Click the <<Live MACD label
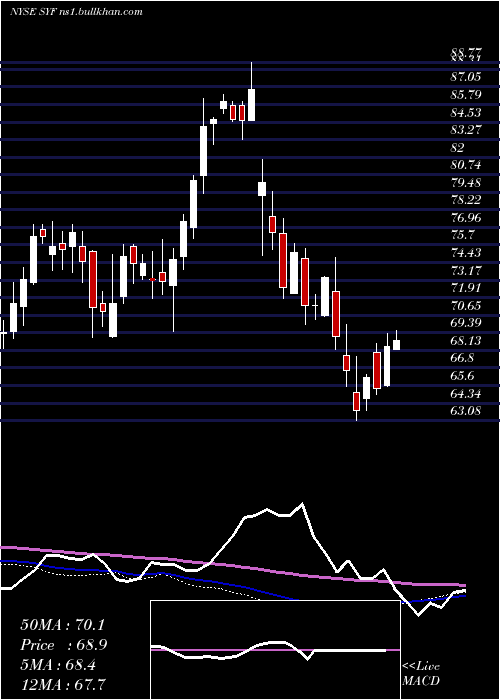This screenshot has width=500, height=700. point(421,674)
